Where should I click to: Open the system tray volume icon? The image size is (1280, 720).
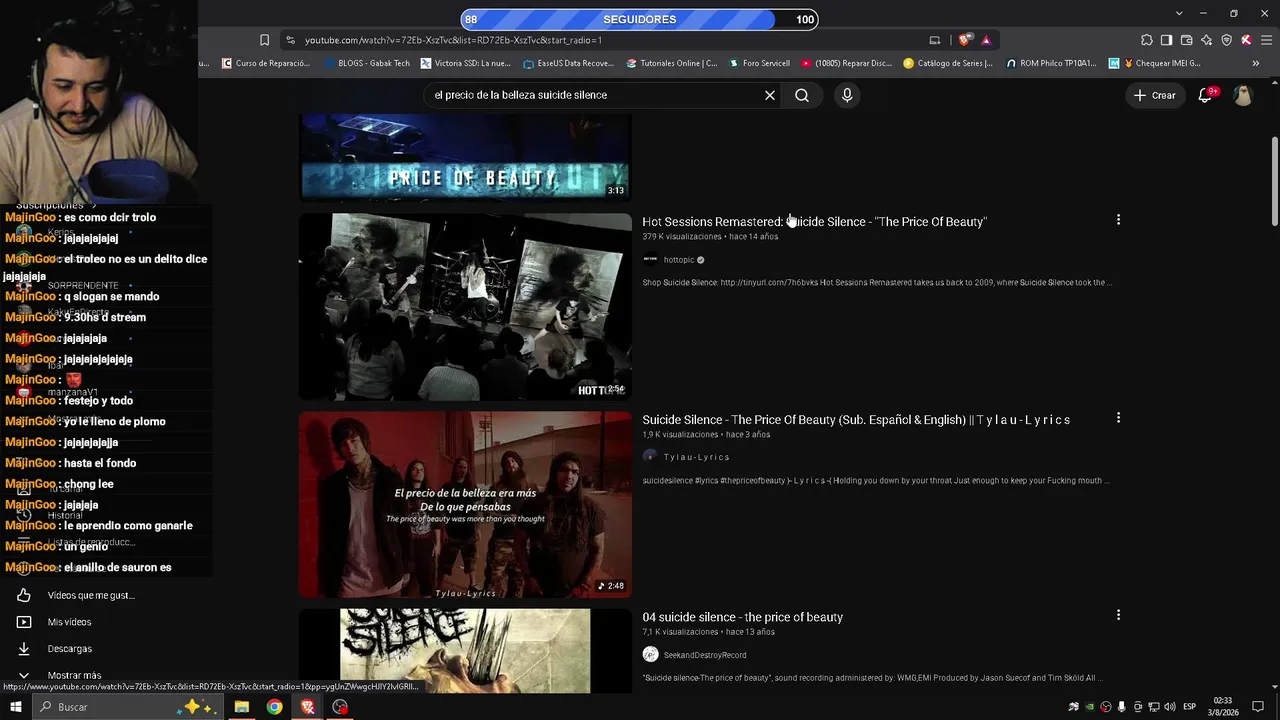(x=1169, y=707)
